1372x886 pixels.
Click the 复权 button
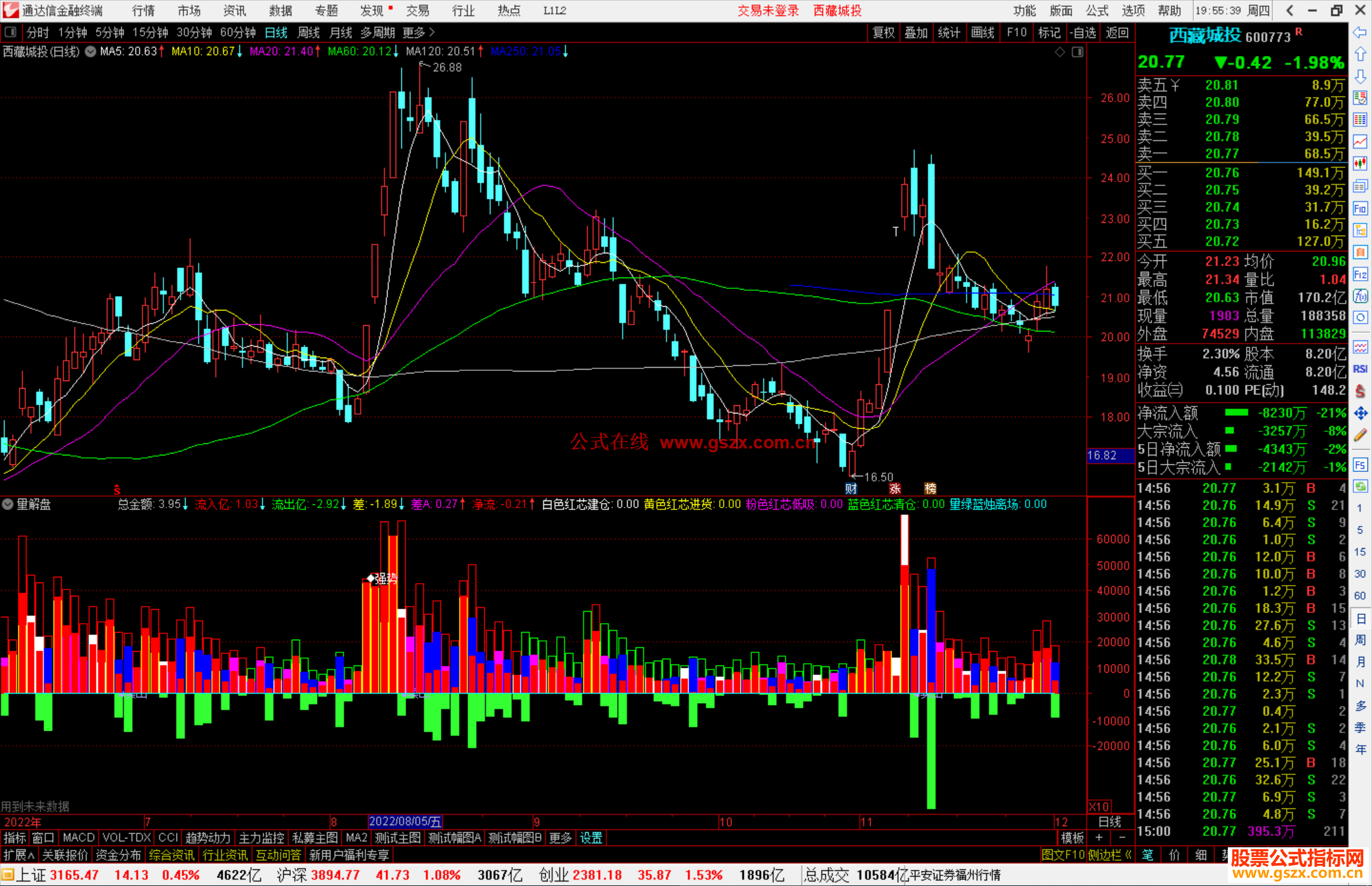tap(883, 32)
